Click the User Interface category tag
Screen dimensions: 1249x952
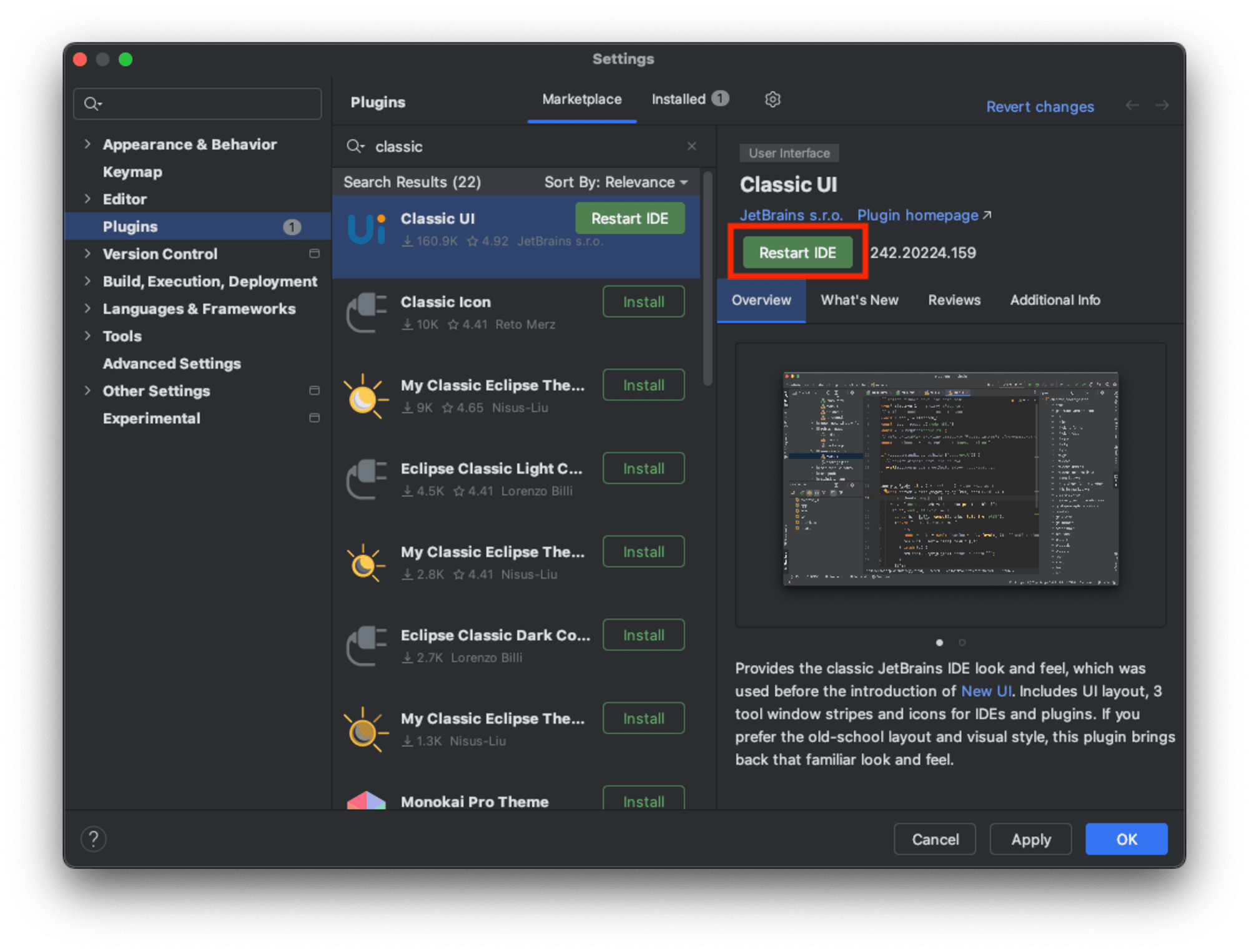click(x=789, y=153)
